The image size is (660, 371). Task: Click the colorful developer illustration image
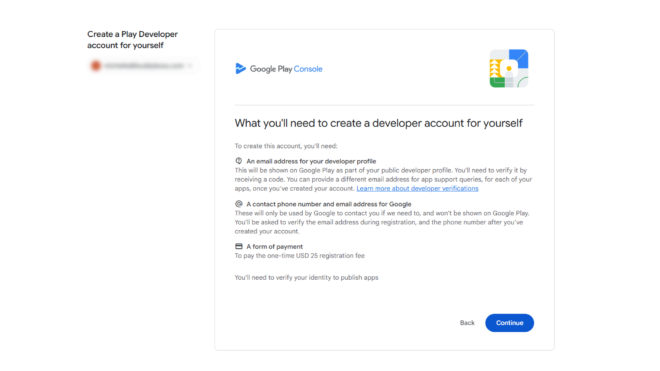coord(509,68)
